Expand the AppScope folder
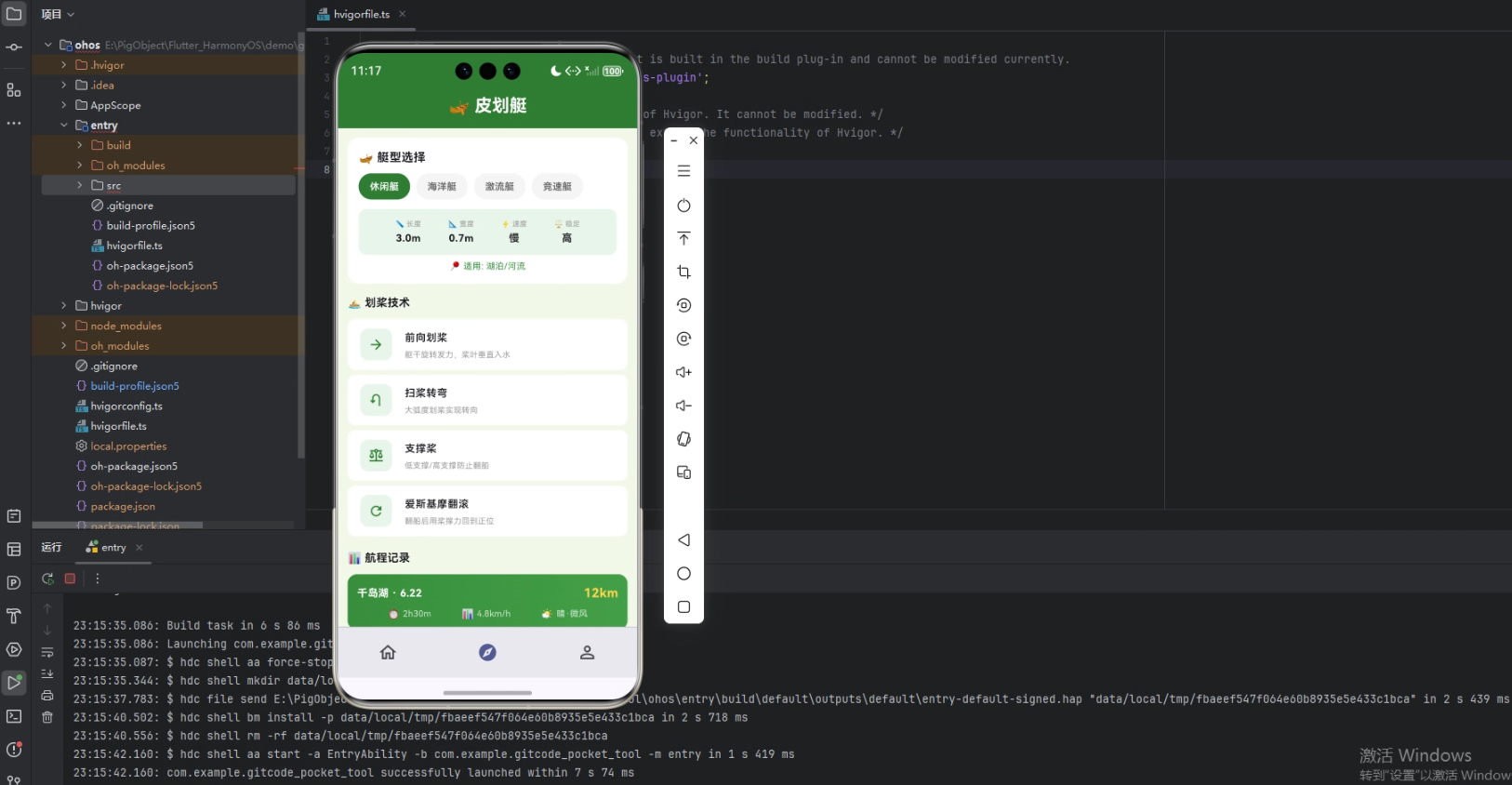The width and height of the screenshot is (1512, 785). [64, 105]
